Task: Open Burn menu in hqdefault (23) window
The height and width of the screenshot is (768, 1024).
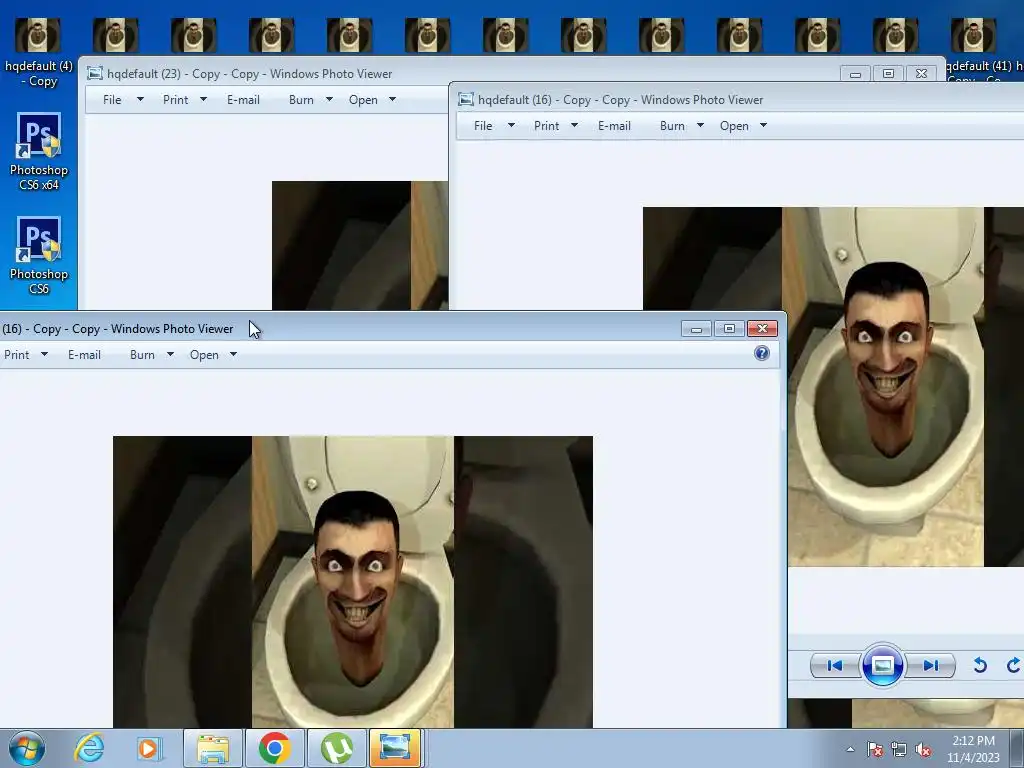Action: tap(301, 100)
